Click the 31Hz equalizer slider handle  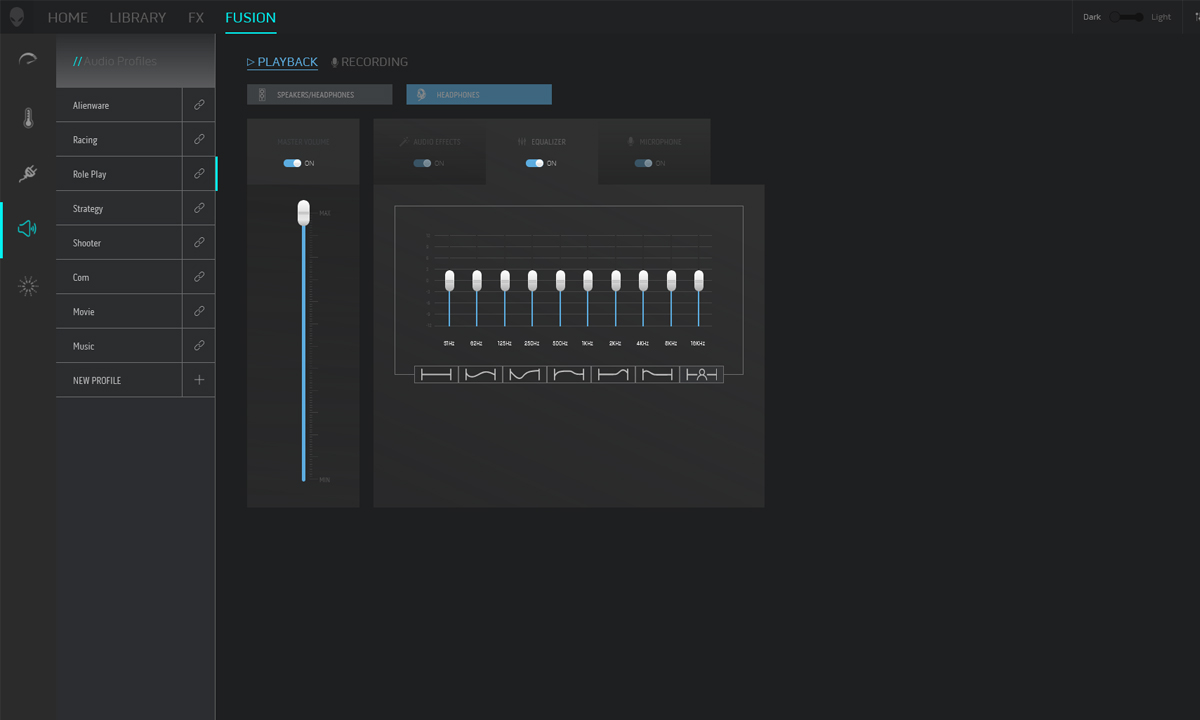point(449,280)
